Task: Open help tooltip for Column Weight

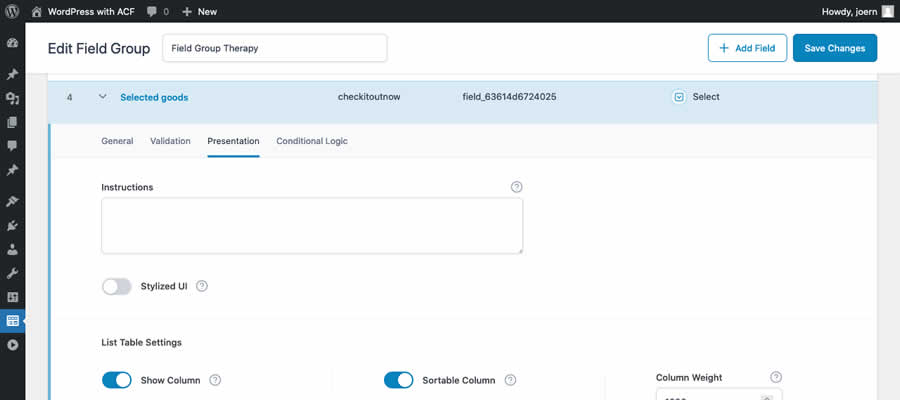Action: (x=776, y=377)
